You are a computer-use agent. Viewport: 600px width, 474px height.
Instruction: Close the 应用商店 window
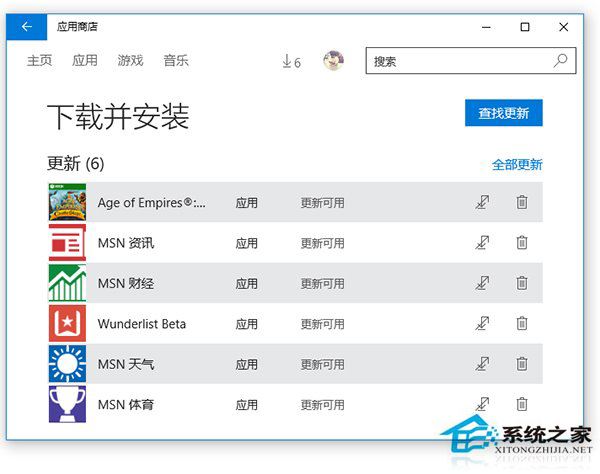[563, 27]
